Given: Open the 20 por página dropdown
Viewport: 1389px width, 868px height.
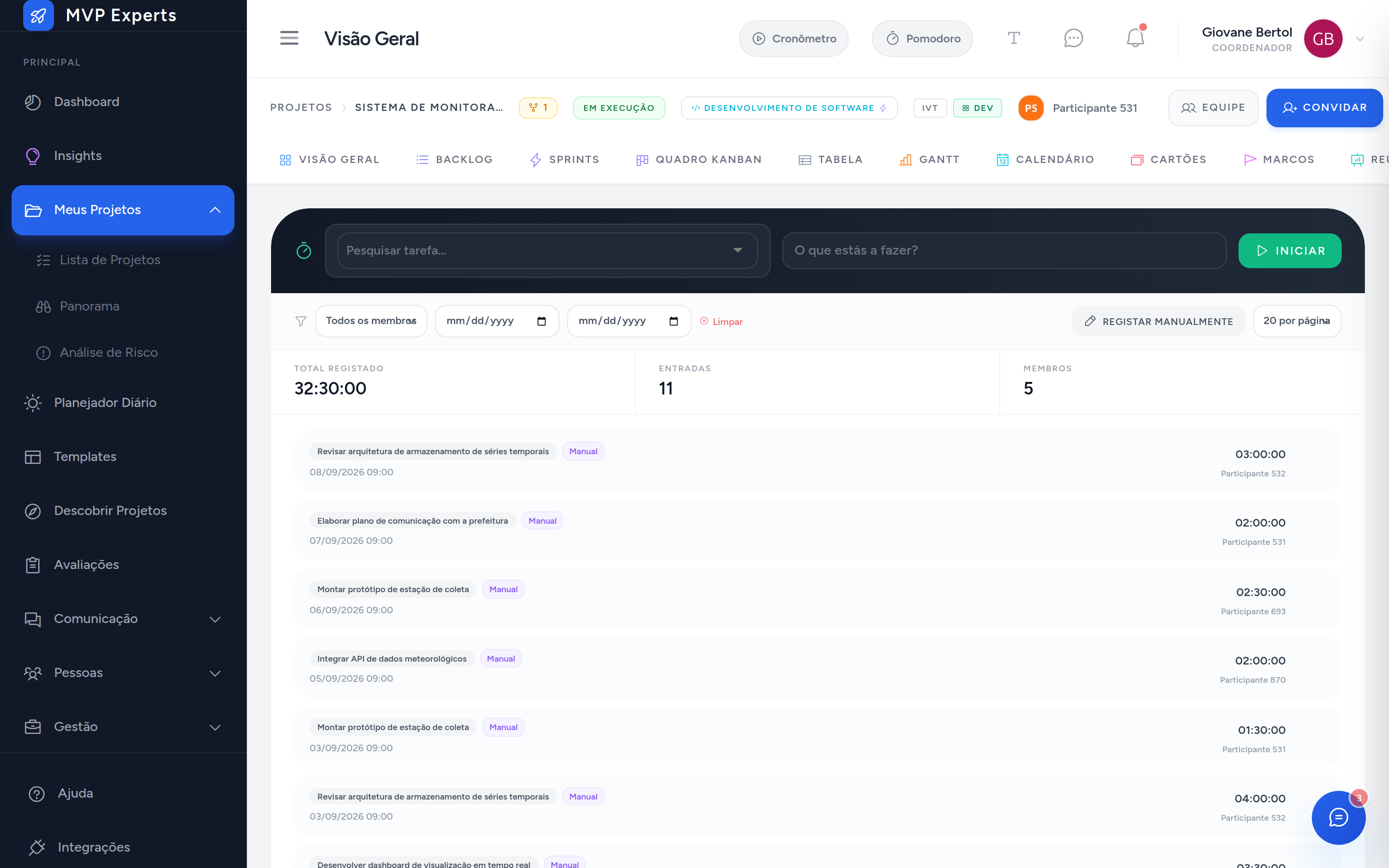Looking at the screenshot, I should [x=1296, y=321].
